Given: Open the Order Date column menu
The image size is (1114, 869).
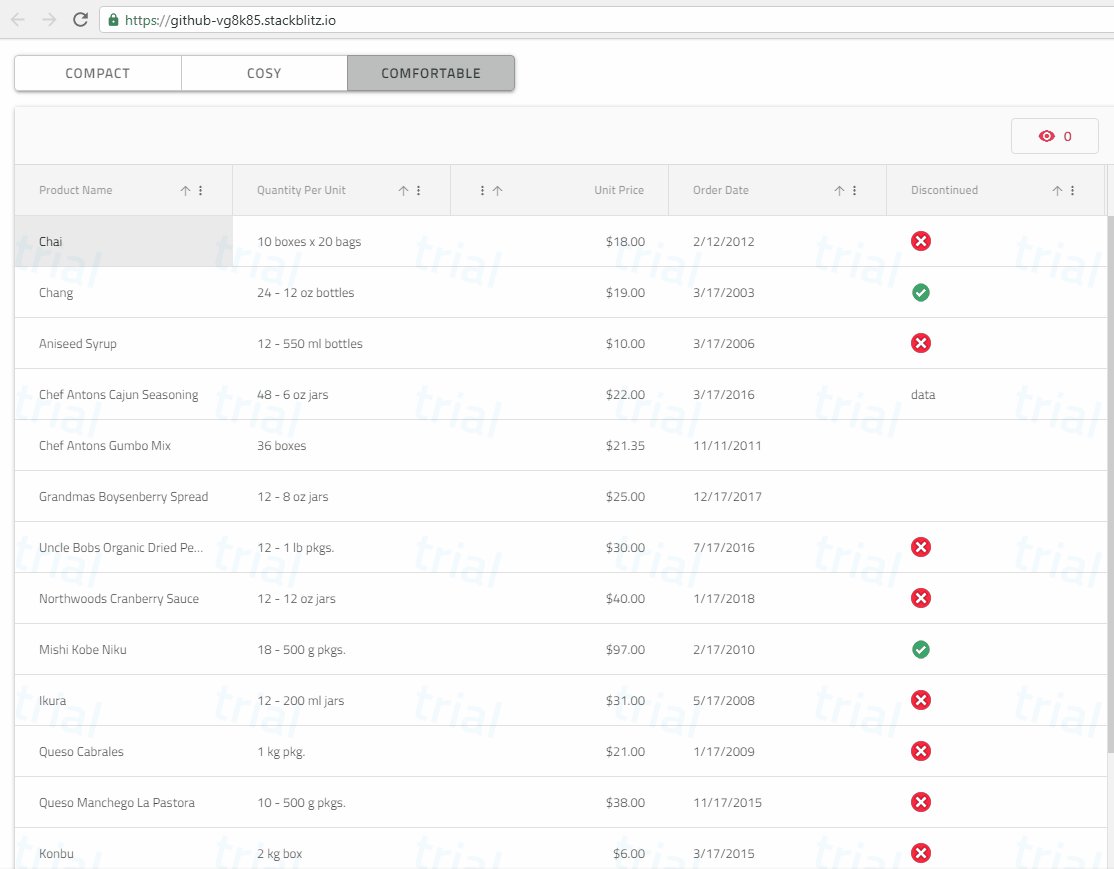Looking at the screenshot, I should 854,190.
